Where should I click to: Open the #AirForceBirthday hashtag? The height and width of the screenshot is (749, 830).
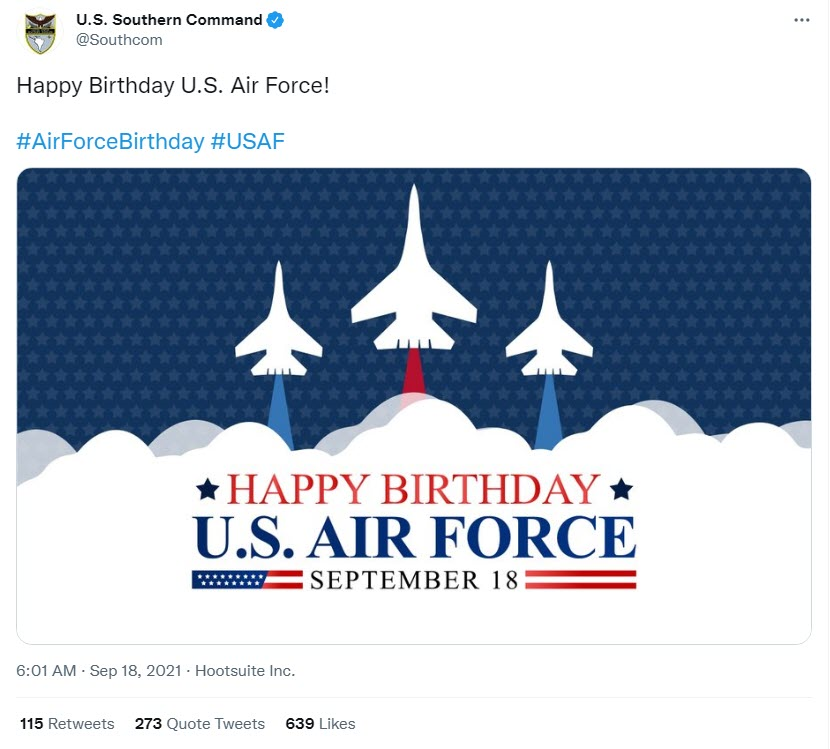coord(110,141)
